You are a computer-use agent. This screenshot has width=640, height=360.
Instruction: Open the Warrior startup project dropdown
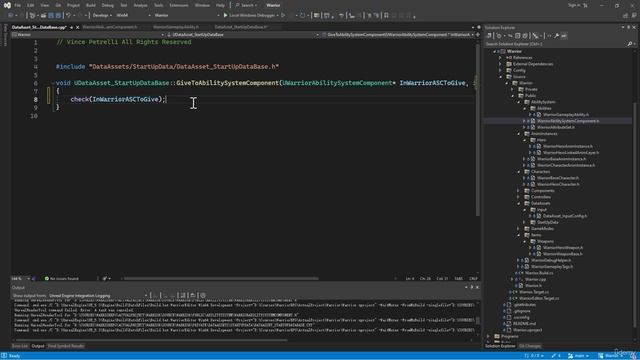click(x=187, y=16)
